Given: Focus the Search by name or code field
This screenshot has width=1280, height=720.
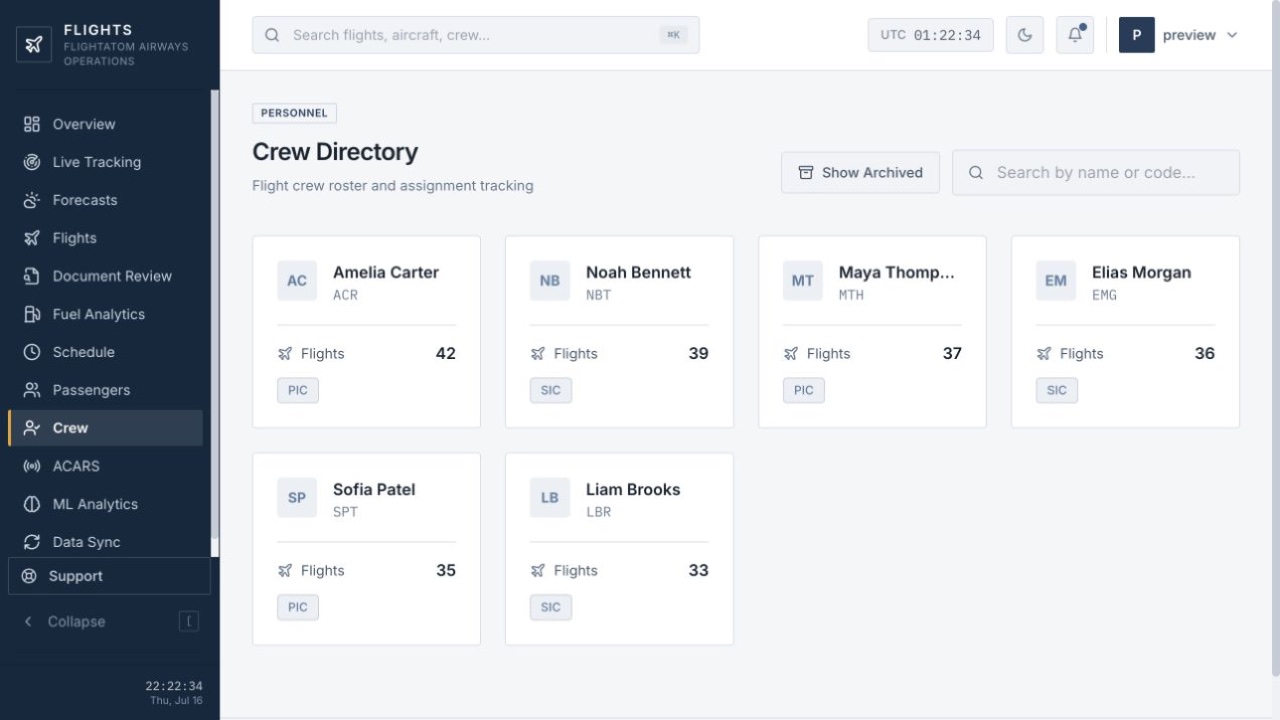Looking at the screenshot, I should (x=1096, y=172).
